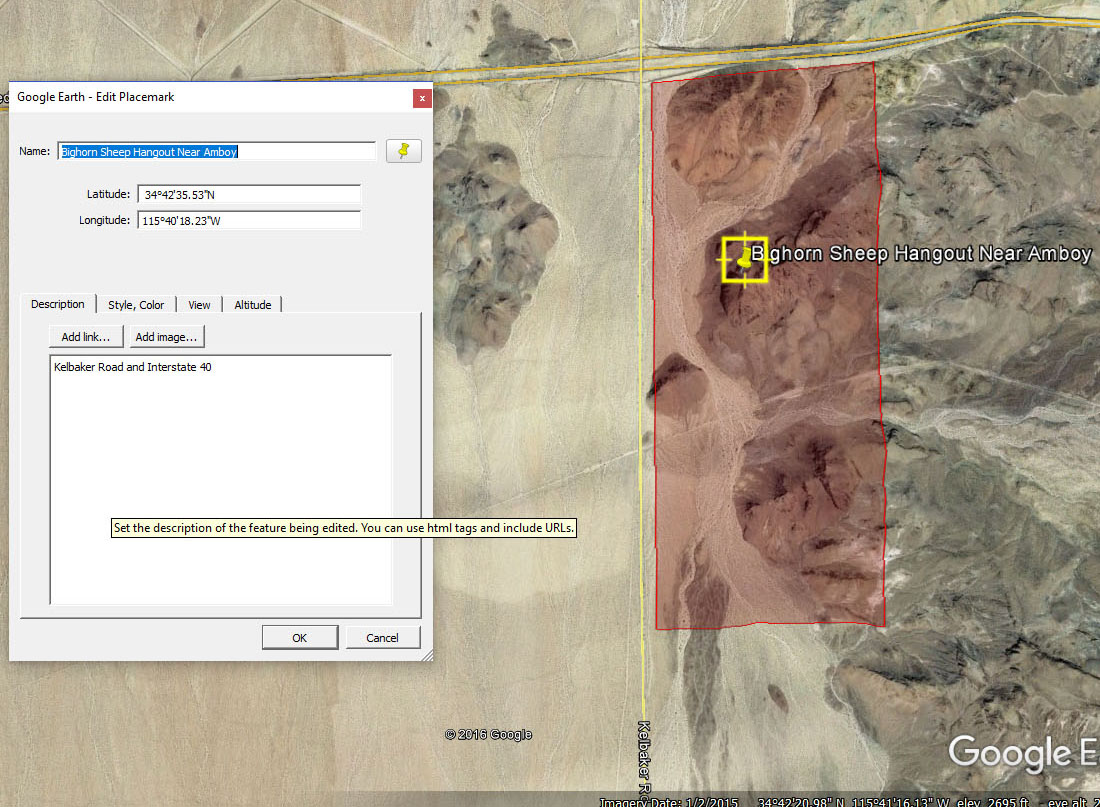Confirm the placemark with OK
This screenshot has height=807, width=1100.
(299, 637)
